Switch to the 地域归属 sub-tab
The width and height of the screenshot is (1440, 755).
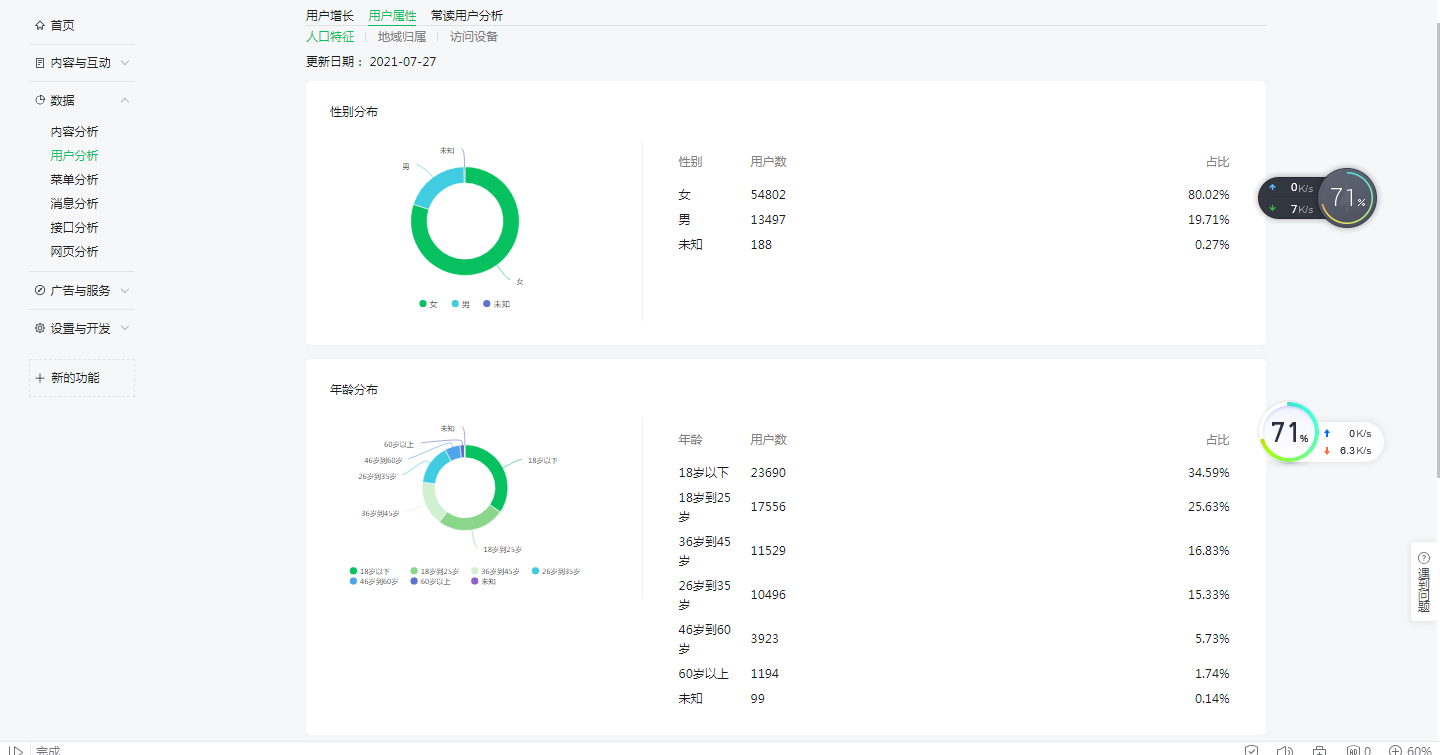point(402,37)
